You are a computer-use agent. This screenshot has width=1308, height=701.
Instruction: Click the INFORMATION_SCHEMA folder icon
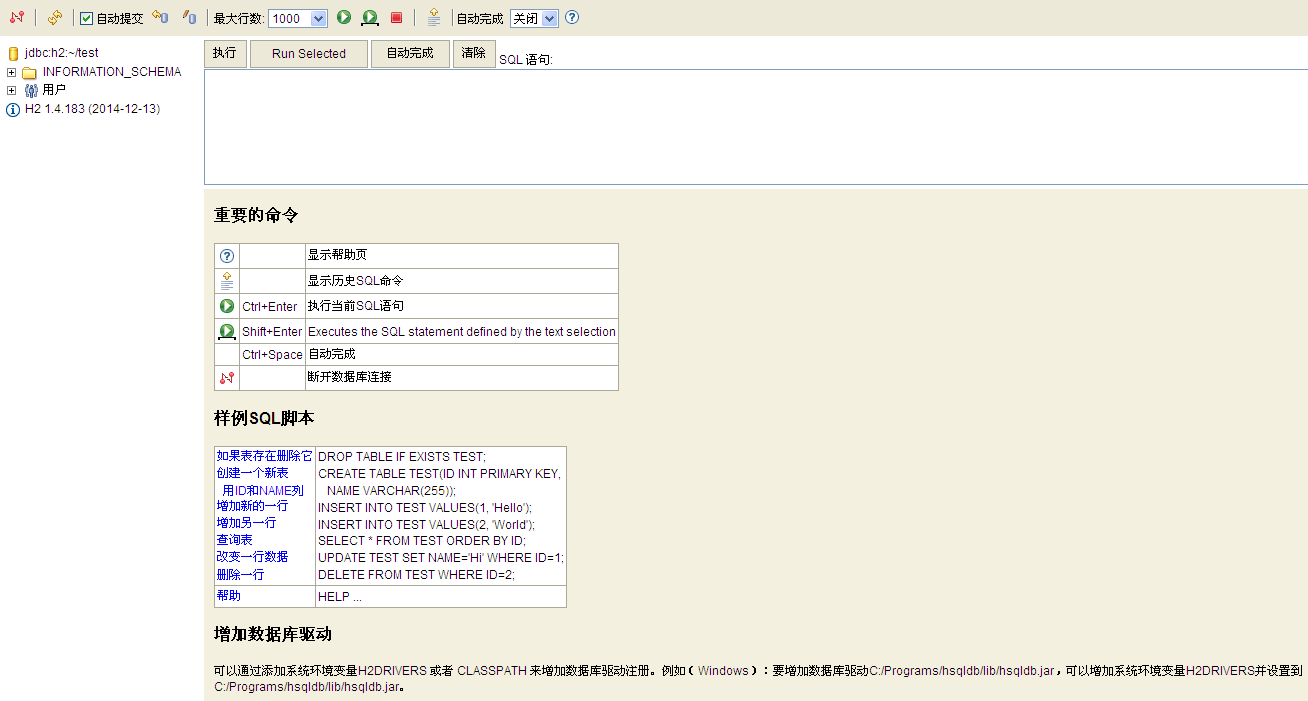click(30, 72)
